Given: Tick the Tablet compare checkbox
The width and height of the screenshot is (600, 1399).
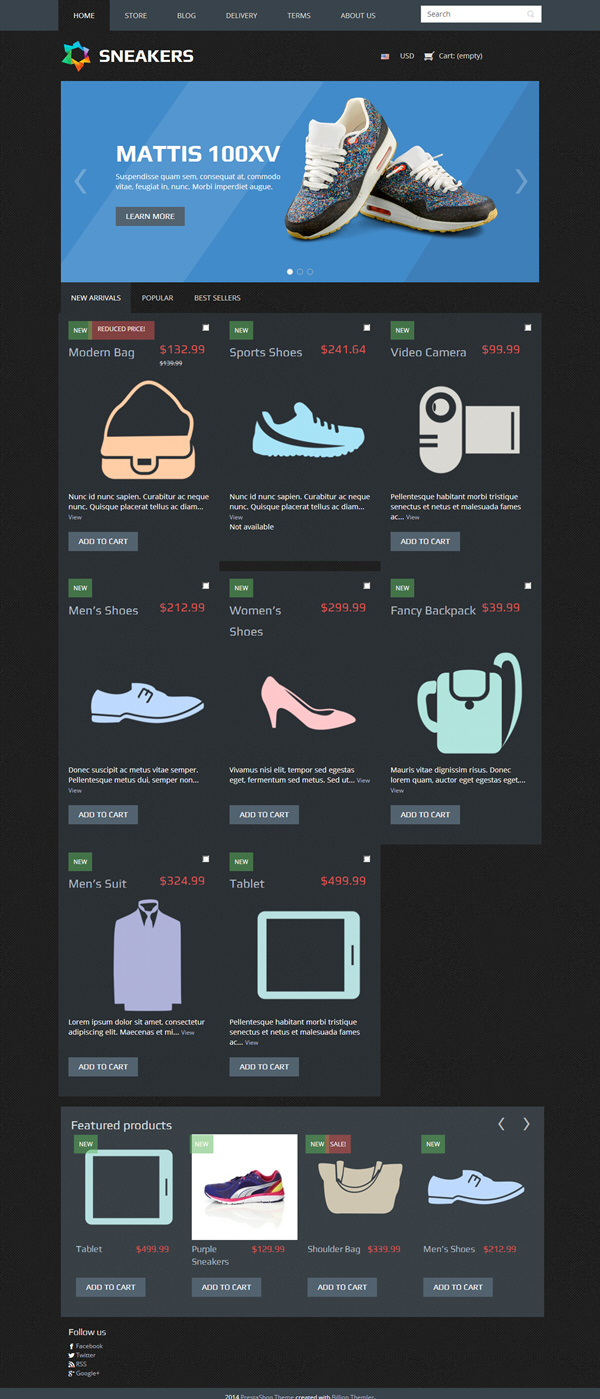Looking at the screenshot, I should coord(367,859).
